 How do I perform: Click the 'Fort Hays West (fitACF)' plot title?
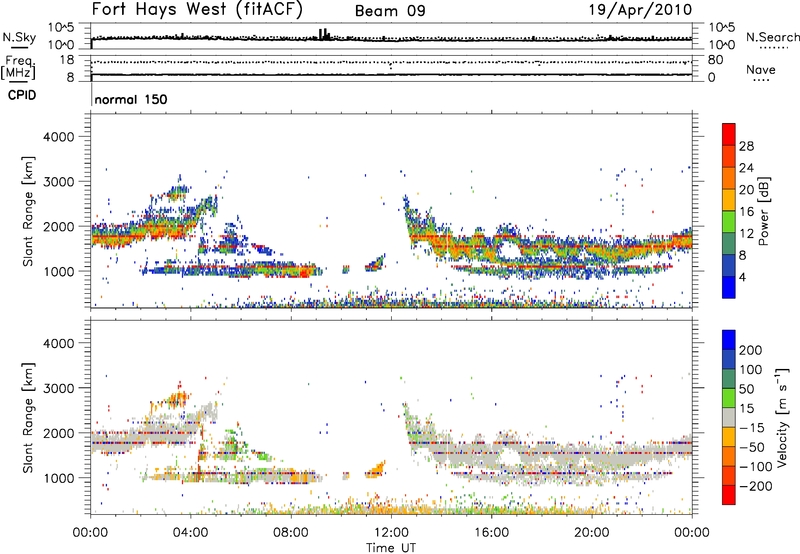pyautogui.click(x=197, y=10)
